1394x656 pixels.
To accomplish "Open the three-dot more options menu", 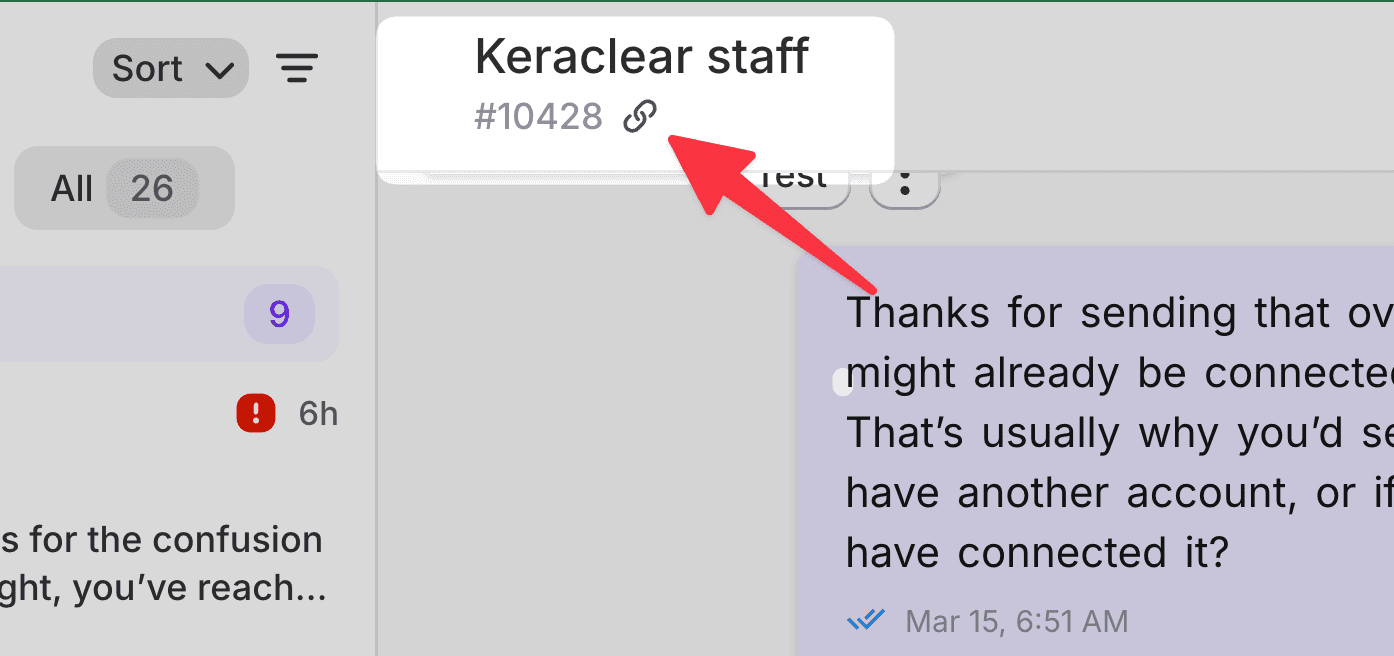I will pos(905,185).
